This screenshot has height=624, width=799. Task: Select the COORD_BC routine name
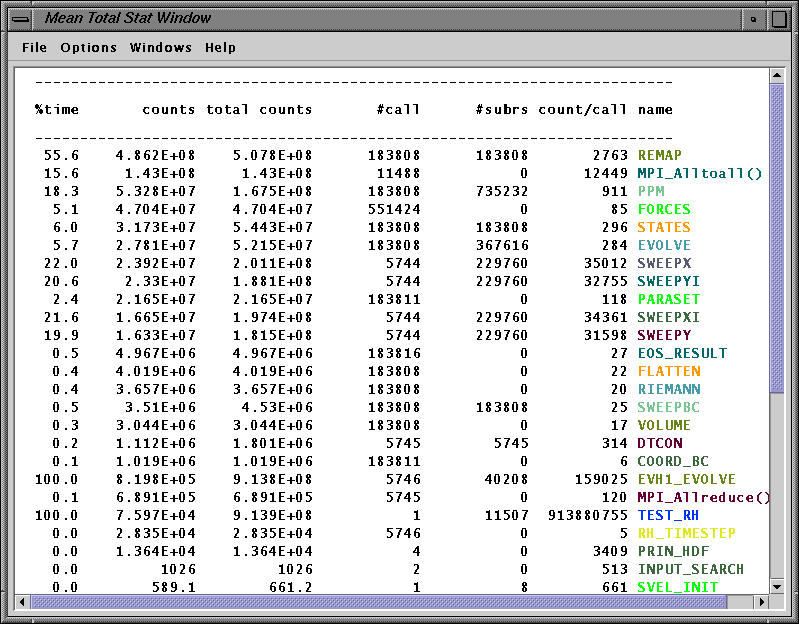tap(673, 461)
